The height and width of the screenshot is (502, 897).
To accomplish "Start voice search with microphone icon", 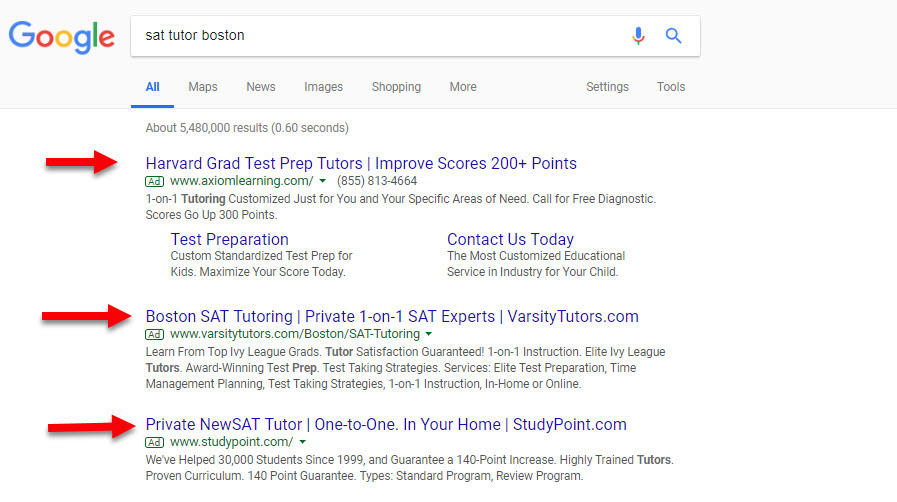I will (638, 35).
